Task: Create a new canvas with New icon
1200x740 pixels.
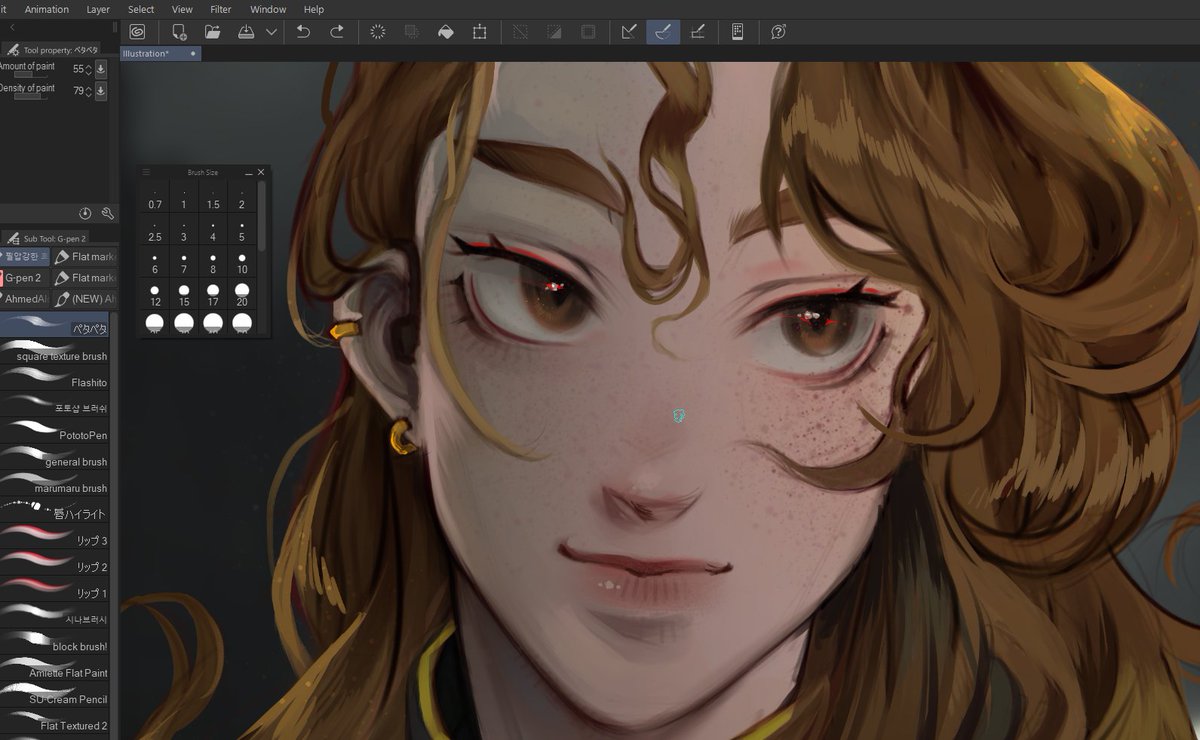Action: (179, 32)
